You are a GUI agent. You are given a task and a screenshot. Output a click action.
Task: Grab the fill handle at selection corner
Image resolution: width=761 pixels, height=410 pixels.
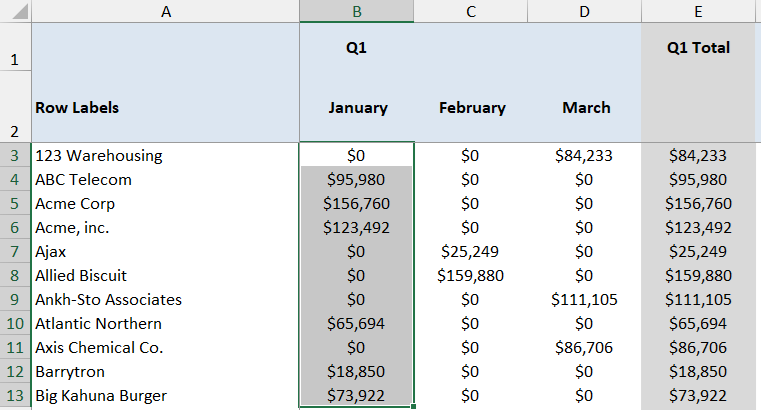414,407
